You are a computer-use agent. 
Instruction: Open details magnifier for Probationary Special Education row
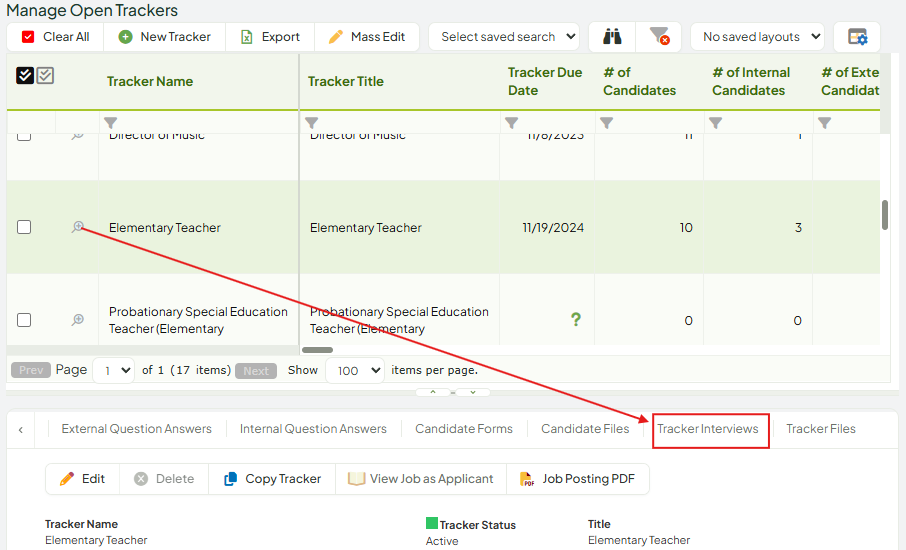pyautogui.click(x=78, y=319)
